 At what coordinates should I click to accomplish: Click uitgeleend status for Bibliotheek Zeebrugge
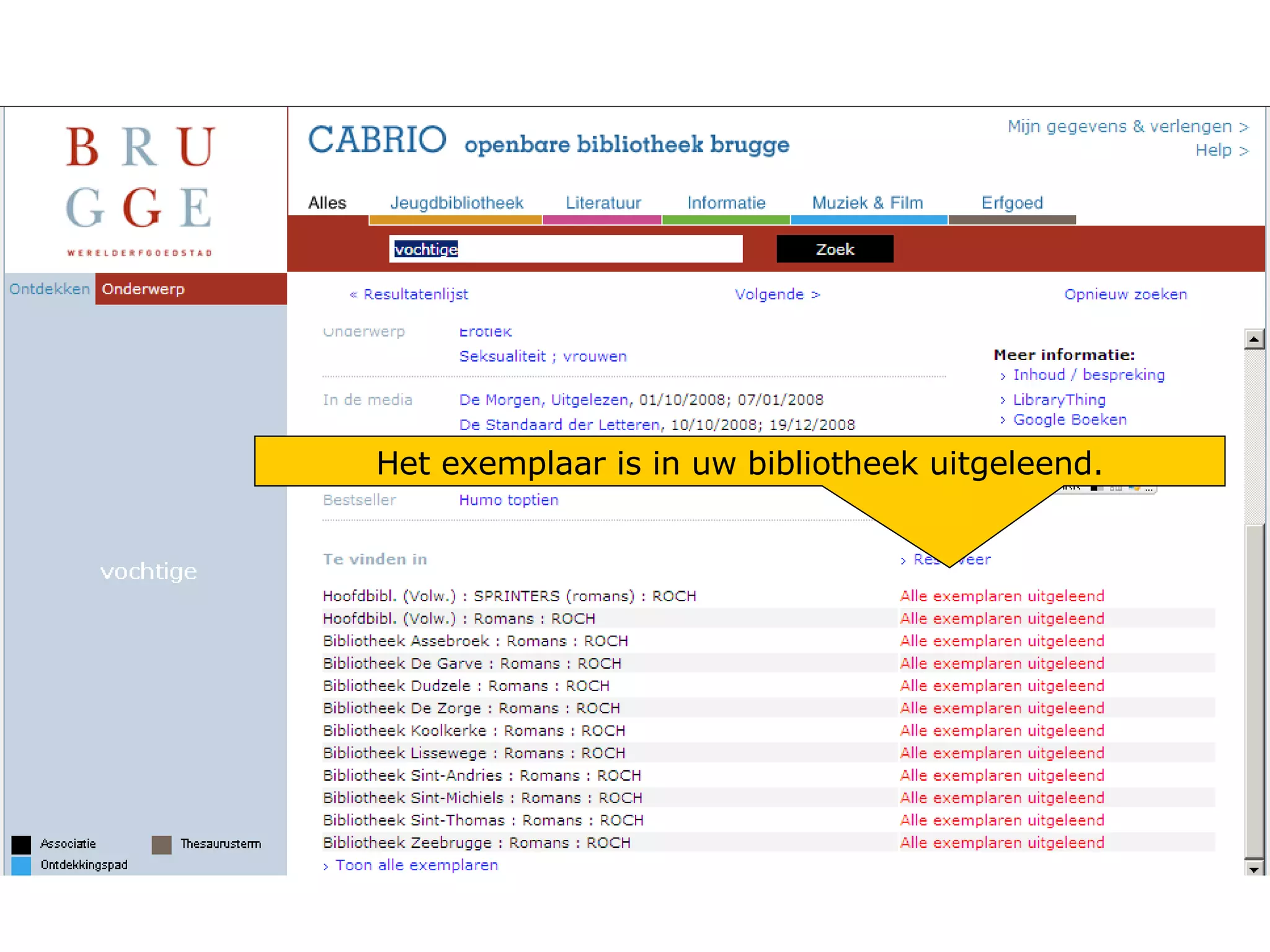tap(1002, 843)
